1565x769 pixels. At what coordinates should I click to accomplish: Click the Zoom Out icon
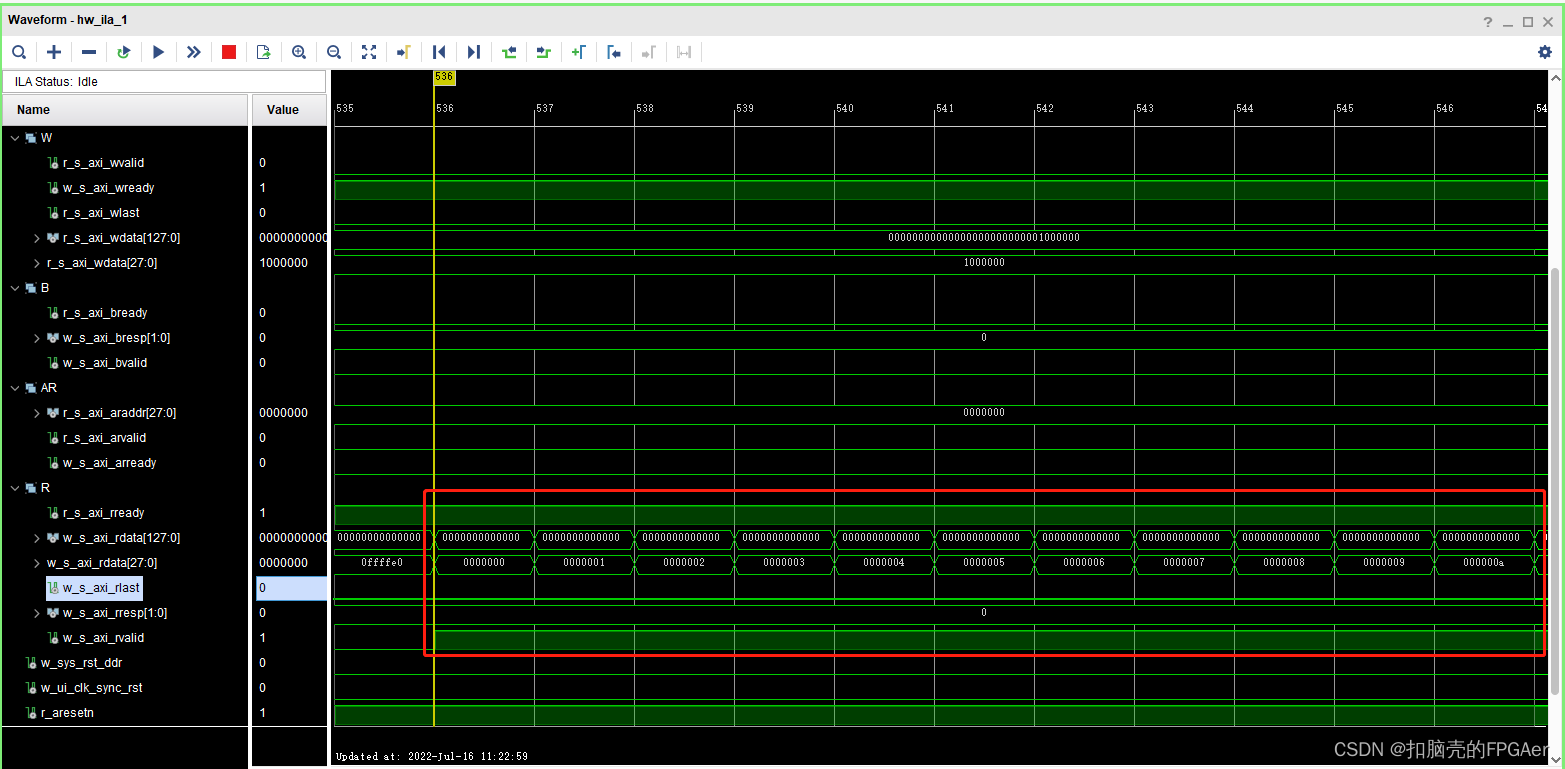click(x=333, y=52)
